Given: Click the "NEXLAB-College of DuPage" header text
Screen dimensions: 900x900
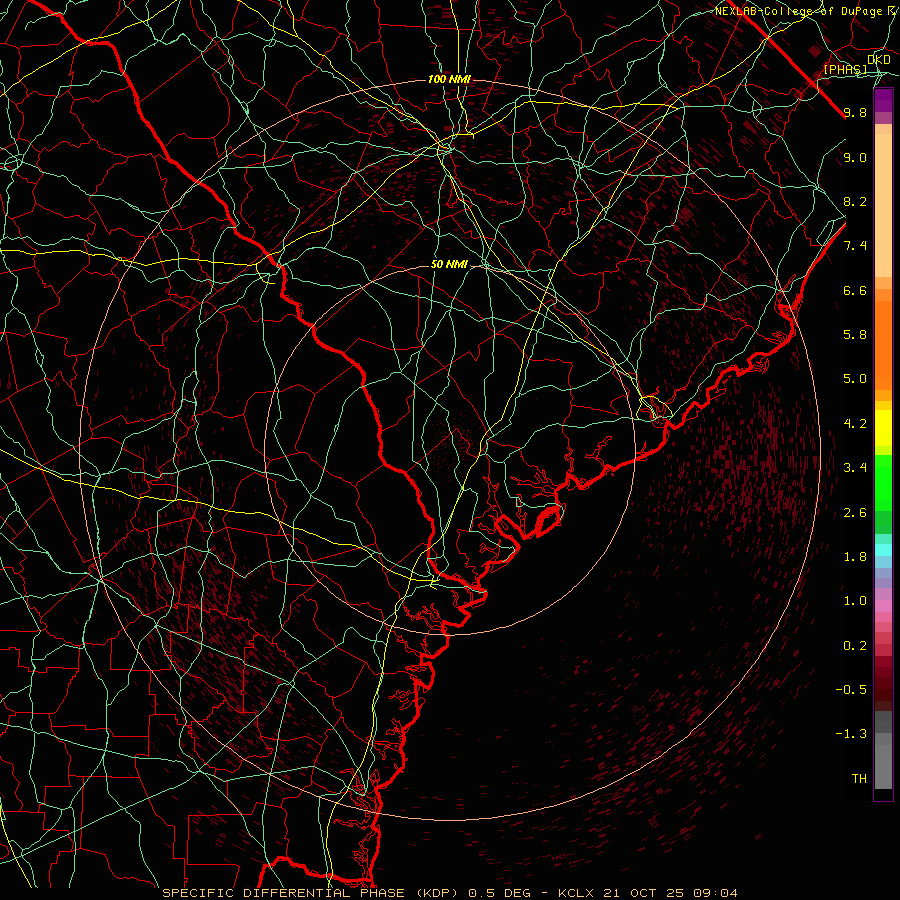Looking at the screenshot, I should coord(800,10).
